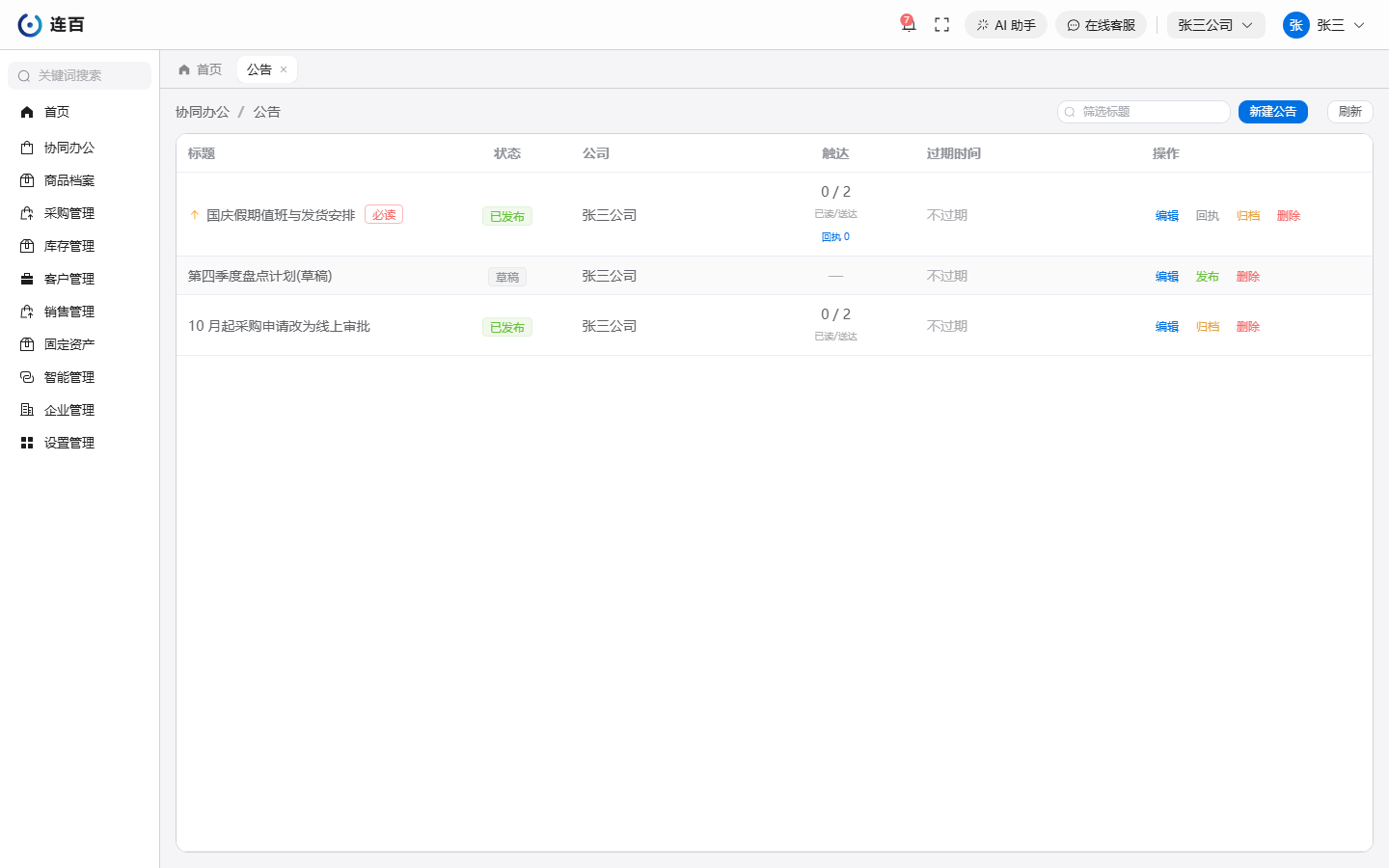
Task: Click 删除 for 10 月起采购申请 row
Action: tap(1248, 327)
